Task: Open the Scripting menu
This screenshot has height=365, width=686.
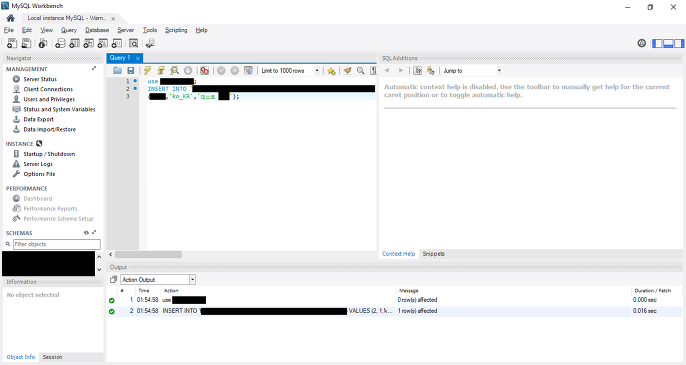Action: click(x=176, y=30)
